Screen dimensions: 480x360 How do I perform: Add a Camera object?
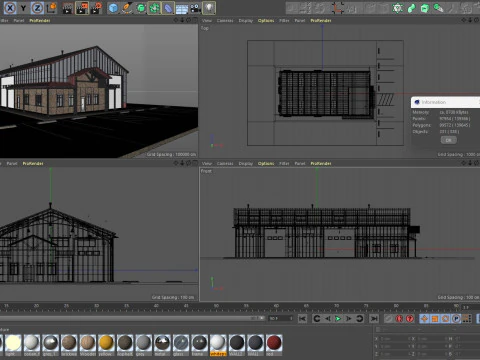(195, 8)
